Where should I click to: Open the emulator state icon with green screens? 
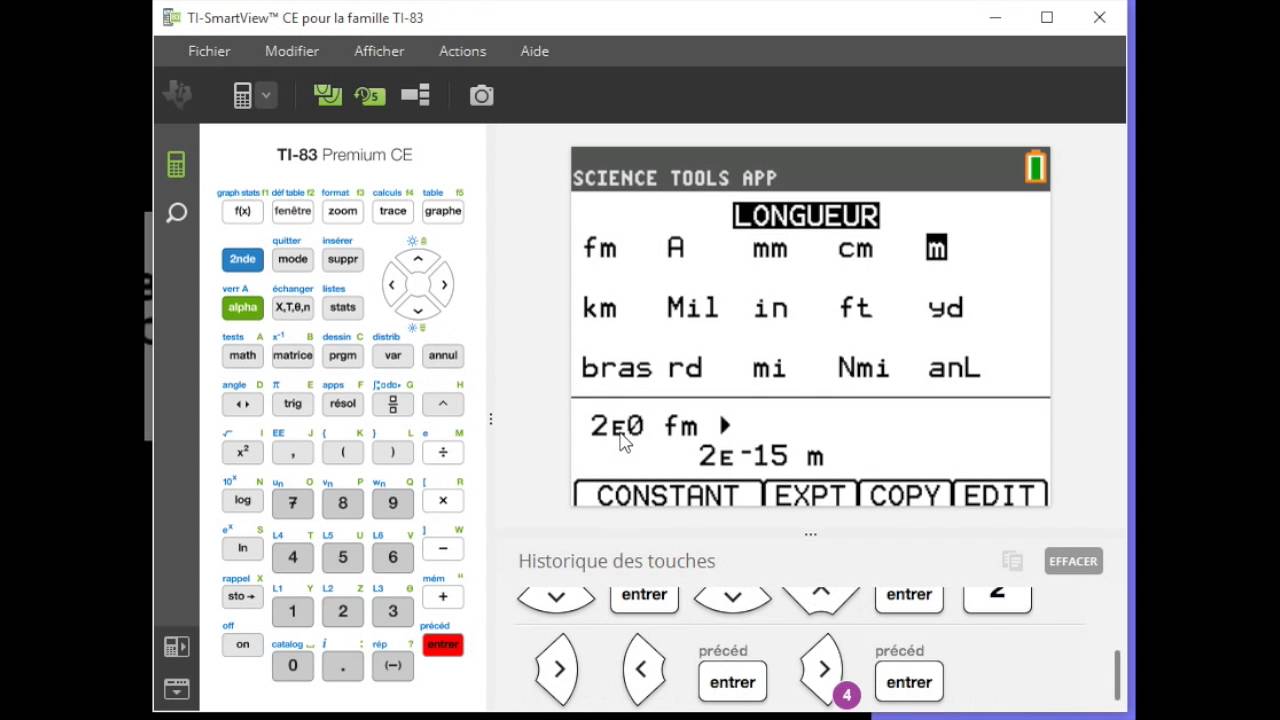click(328, 95)
